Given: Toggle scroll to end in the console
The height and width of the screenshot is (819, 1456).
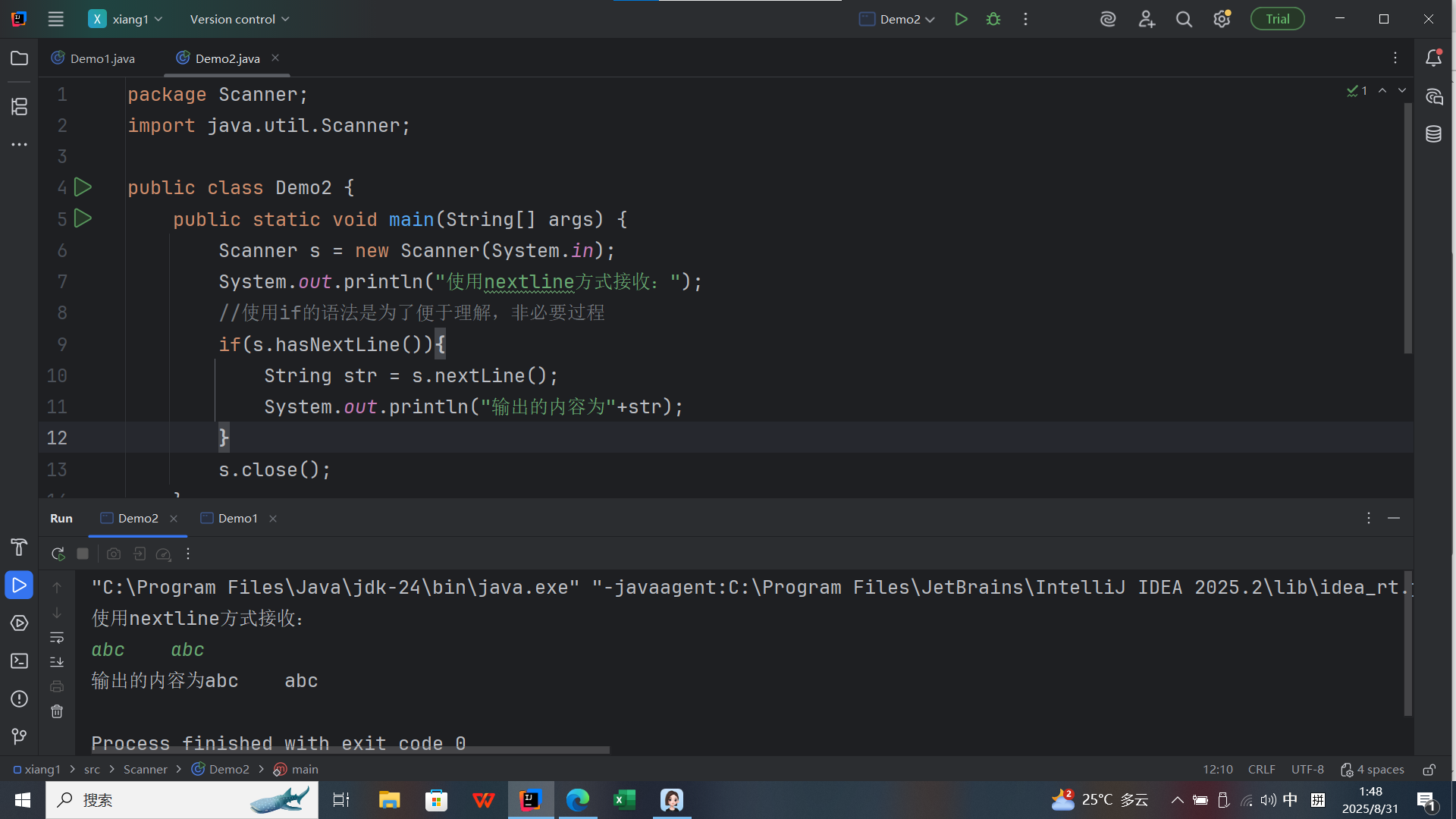Looking at the screenshot, I should click(57, 662).
